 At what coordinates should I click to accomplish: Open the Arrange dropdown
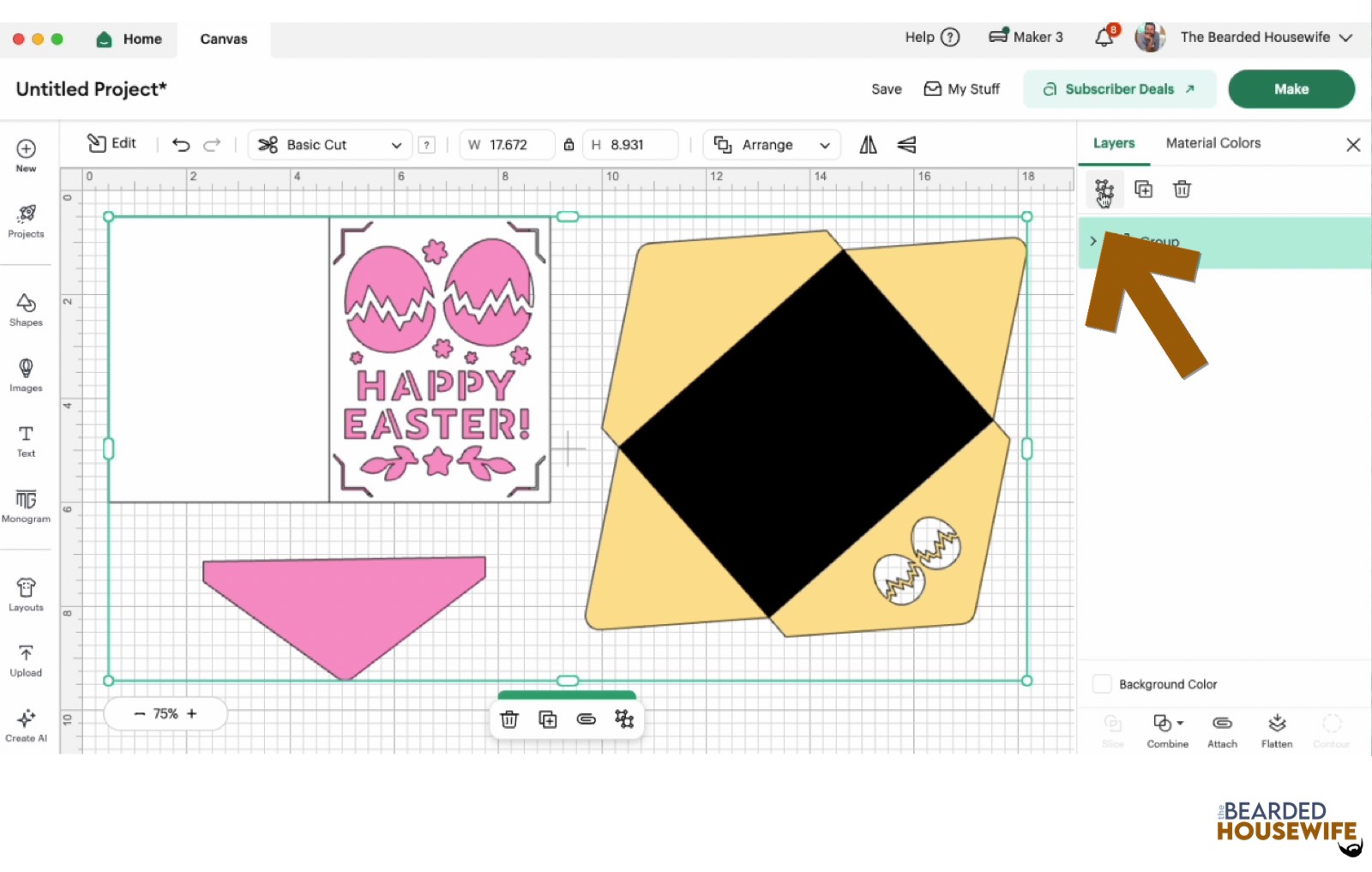coord(770,145)
